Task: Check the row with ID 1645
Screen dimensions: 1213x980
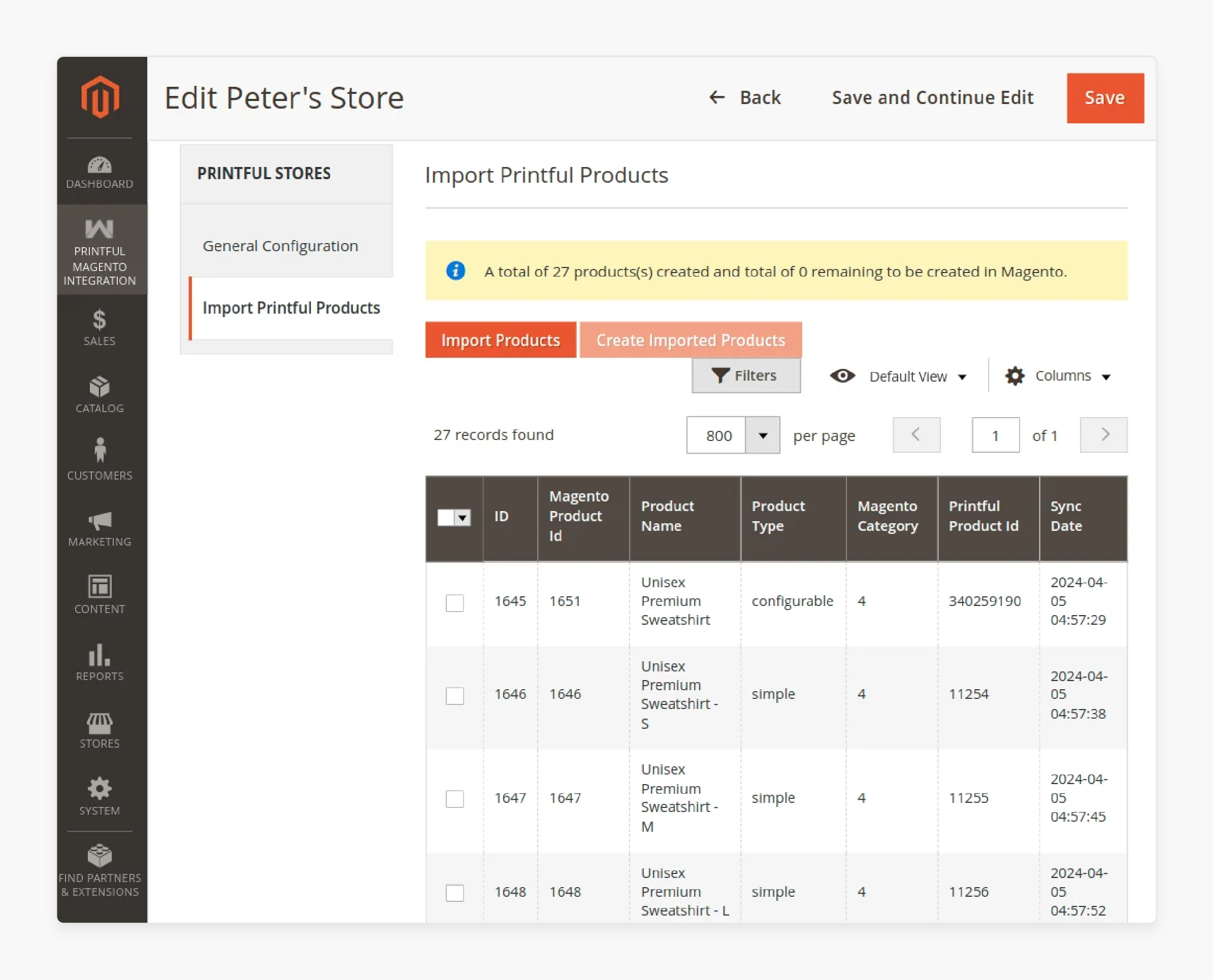Action: [454, 603]
